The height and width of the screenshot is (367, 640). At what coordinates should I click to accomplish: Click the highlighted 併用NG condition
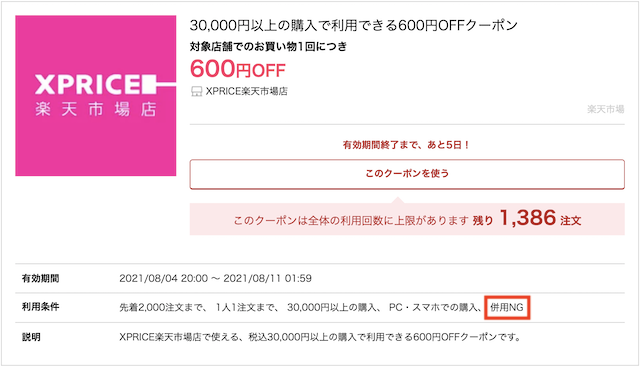point(507,307)
